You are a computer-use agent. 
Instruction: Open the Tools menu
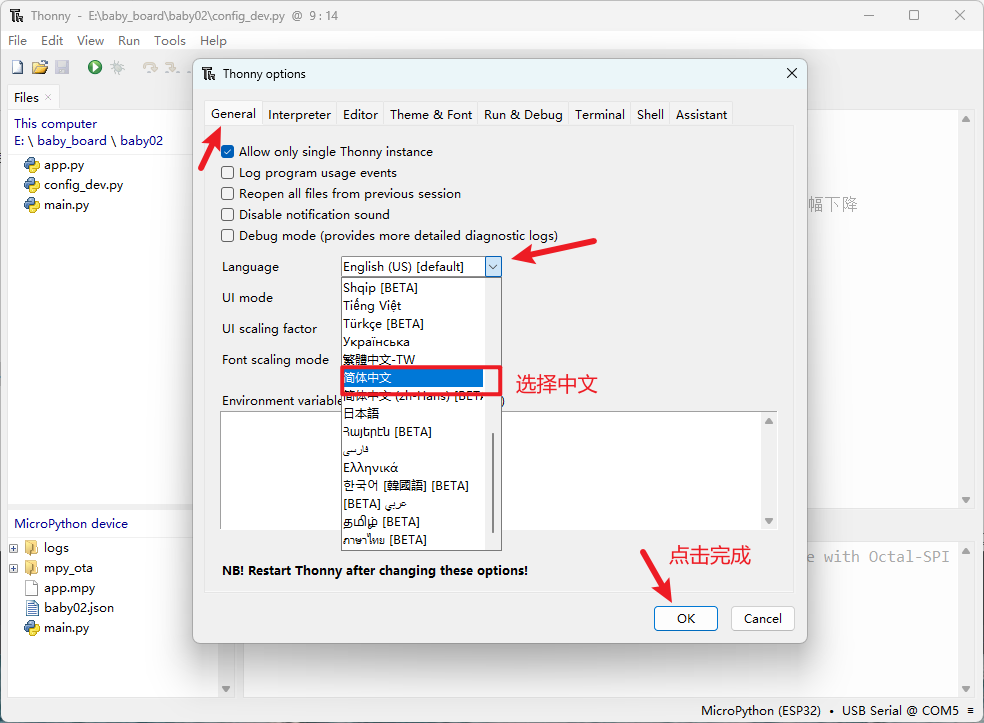point(170,41)
